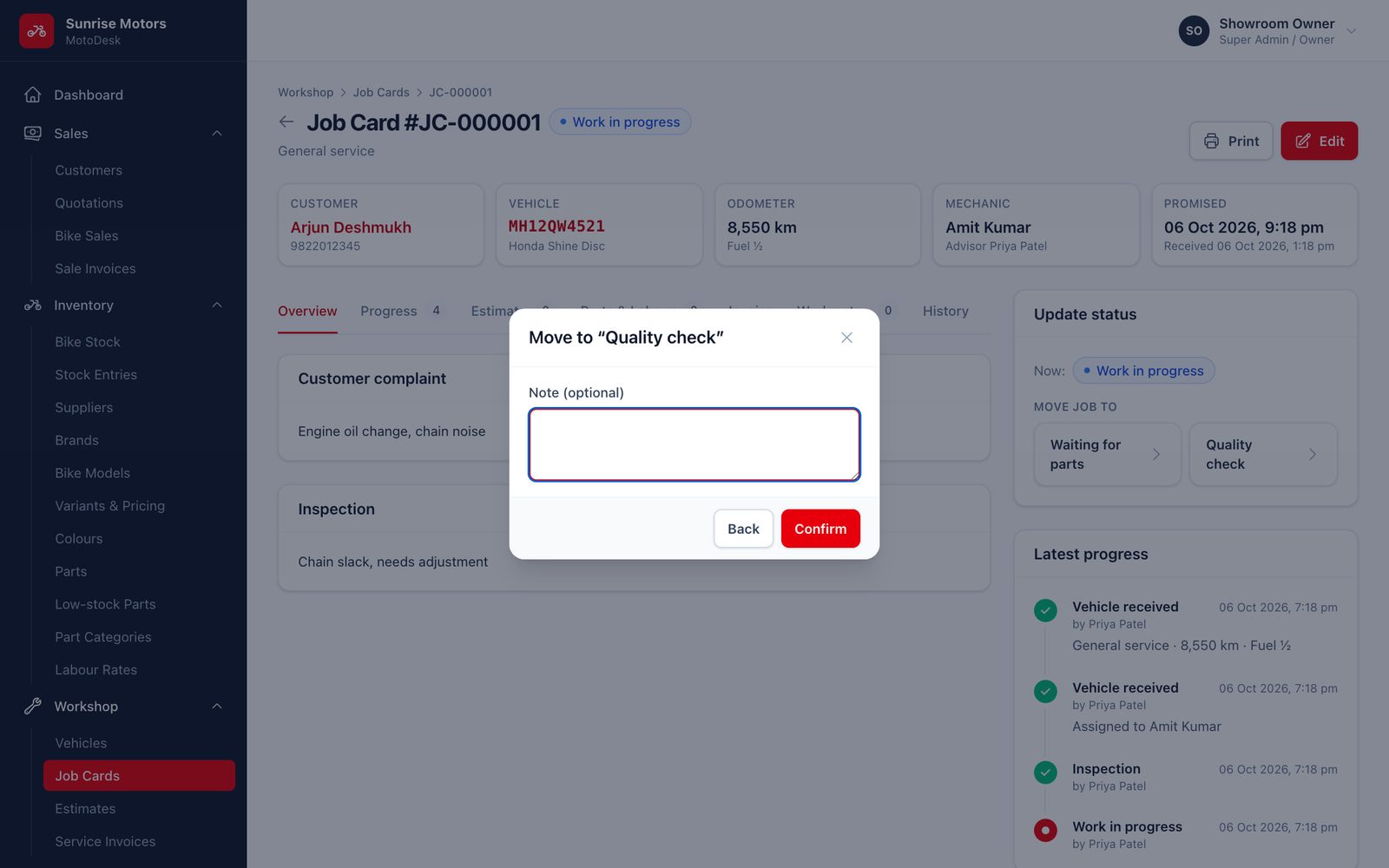Viewport: 1389px width, 868px height.
Task: Open Low-stock Parts in the sidebar
Action: tap(105, 604)
